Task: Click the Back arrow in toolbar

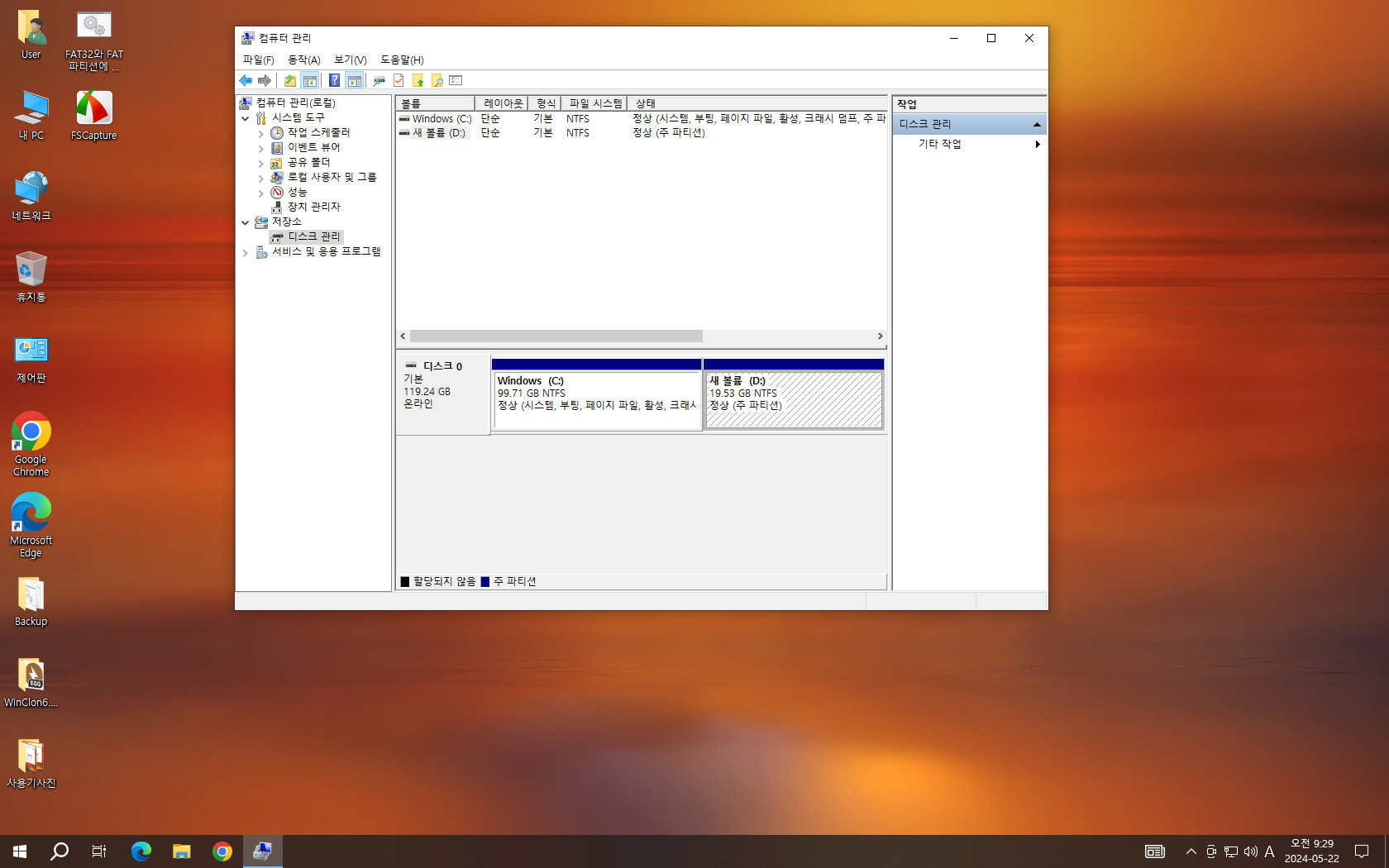Action: 246,80
